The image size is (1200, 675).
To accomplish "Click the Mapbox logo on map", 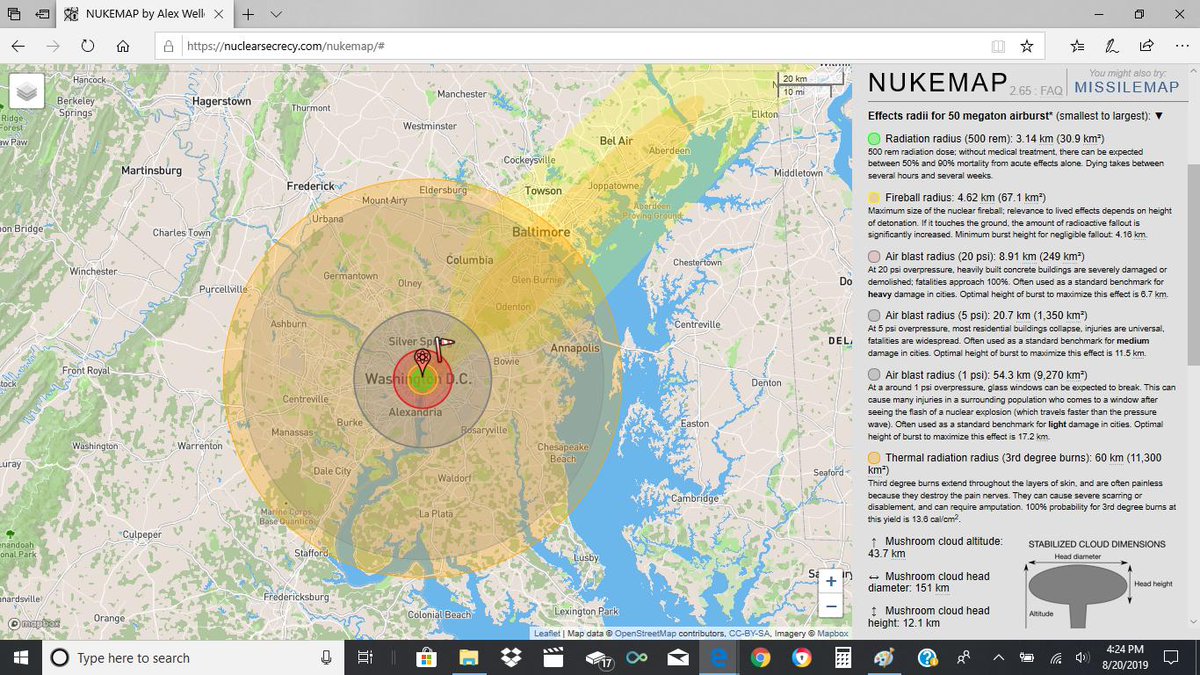I will coord(34,622).
